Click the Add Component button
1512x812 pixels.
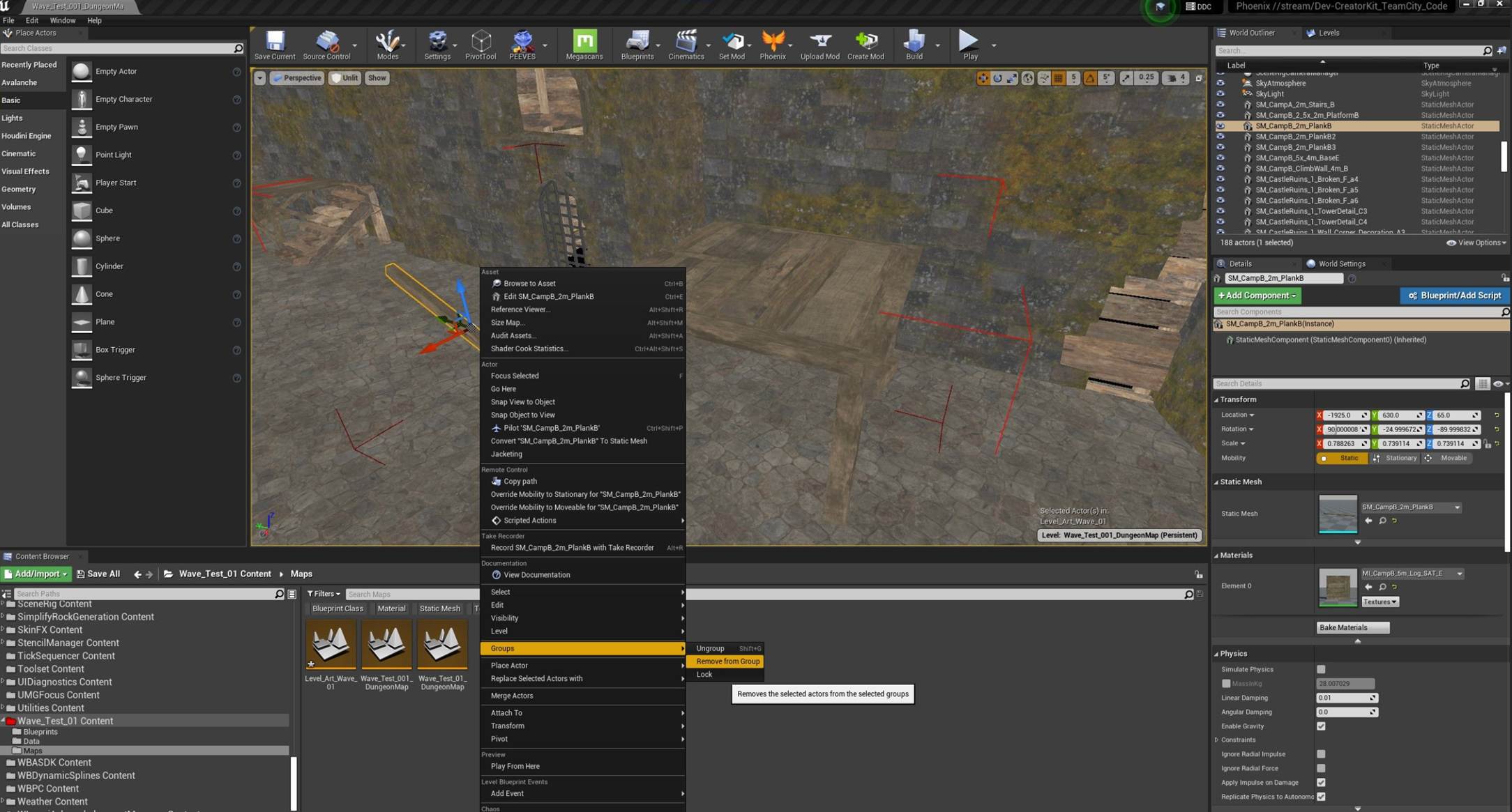[1257, 296]
